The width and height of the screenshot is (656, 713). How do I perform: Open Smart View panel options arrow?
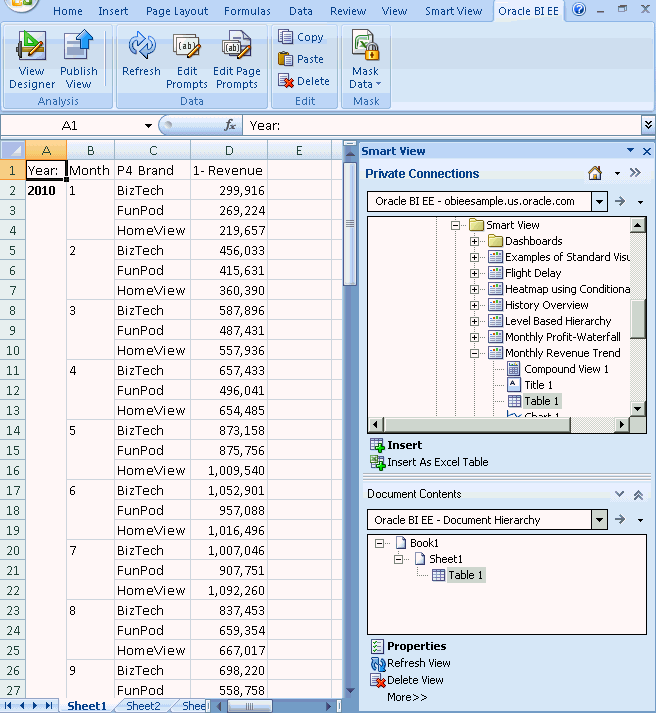[x=630, y=150]
